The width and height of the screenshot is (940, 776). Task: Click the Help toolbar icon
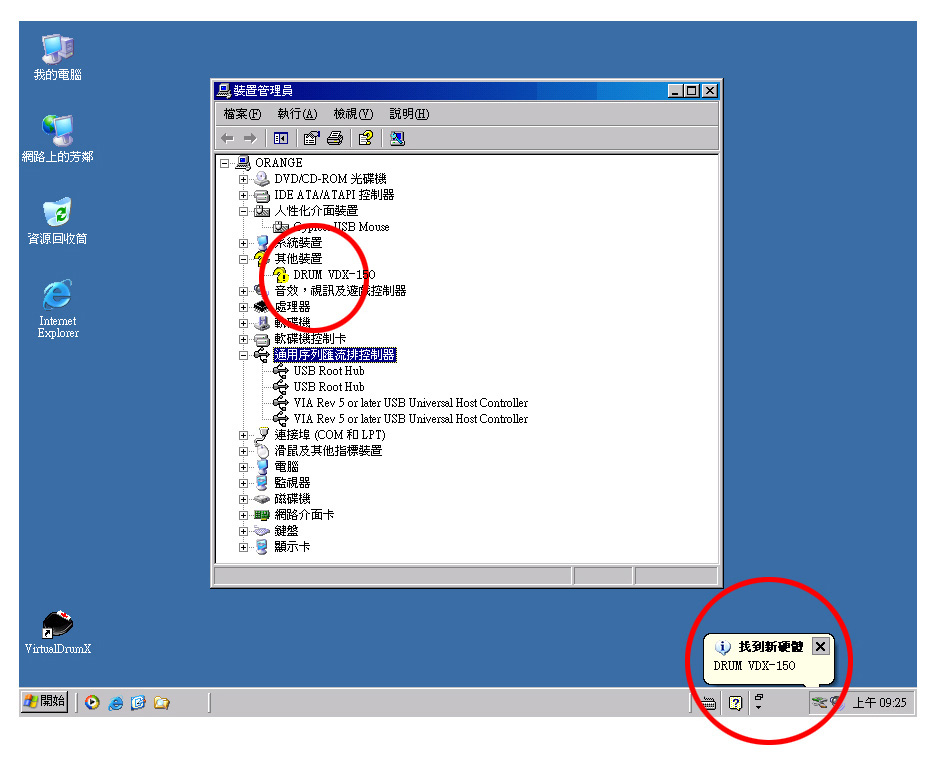click(x=366, y=139)
